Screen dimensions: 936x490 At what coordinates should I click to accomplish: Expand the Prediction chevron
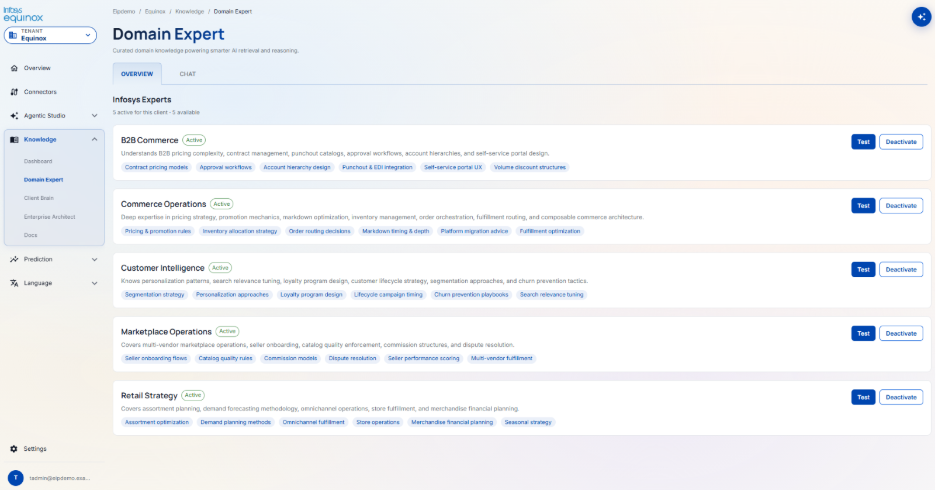click(94, 260)
